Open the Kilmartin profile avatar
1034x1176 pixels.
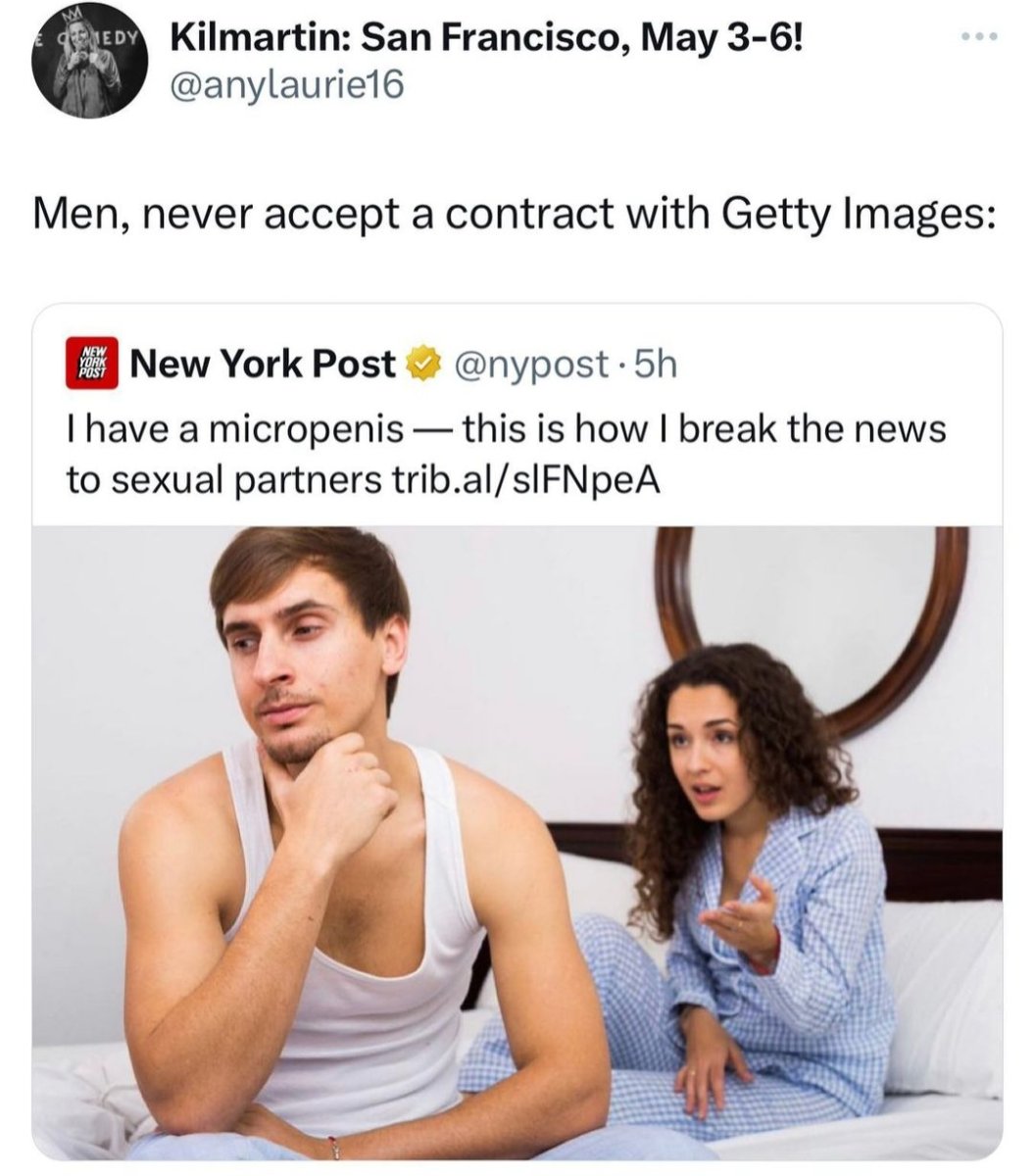click(x=91, y=64)
